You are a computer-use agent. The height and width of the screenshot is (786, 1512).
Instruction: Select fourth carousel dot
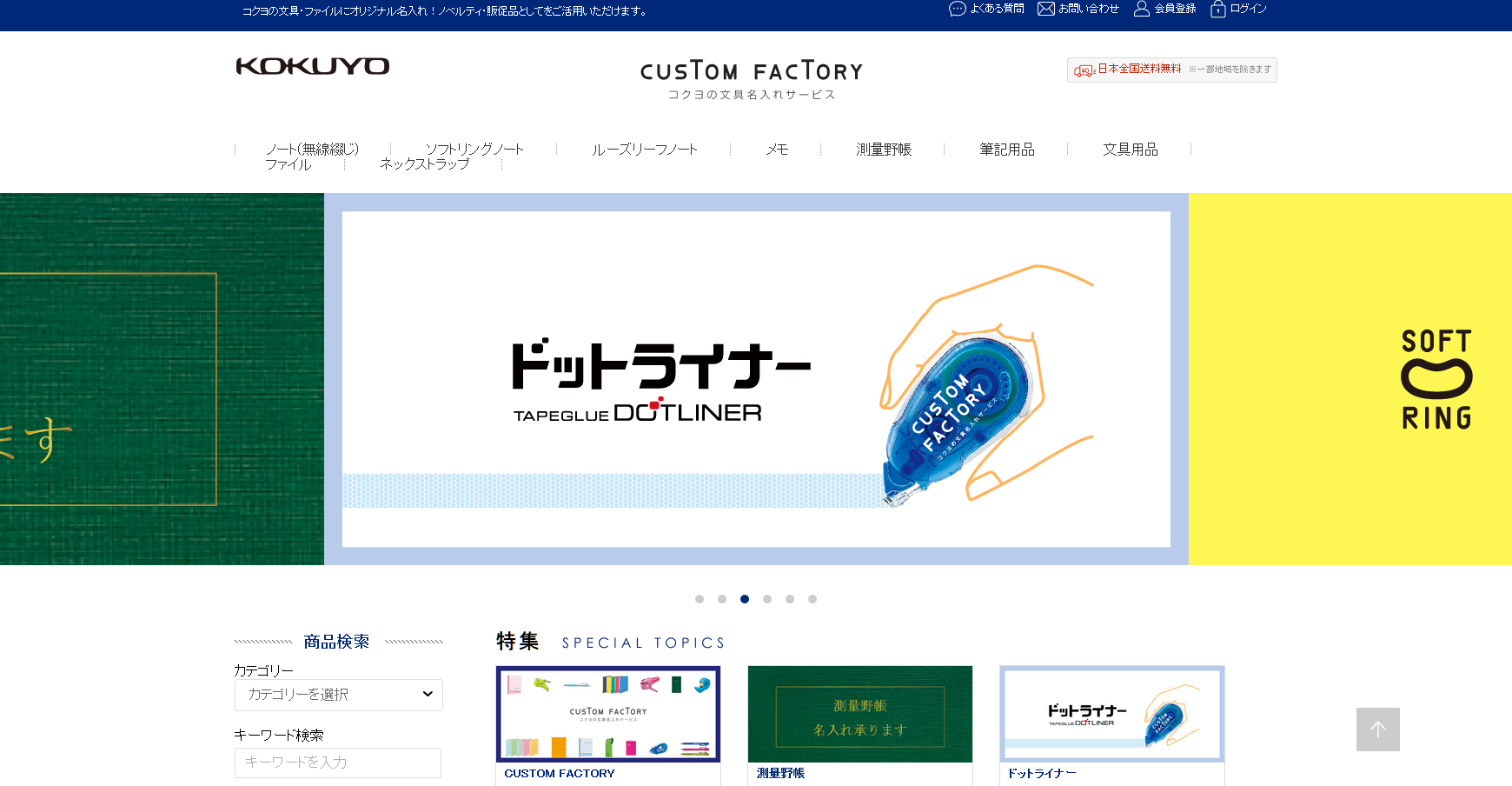767,599
